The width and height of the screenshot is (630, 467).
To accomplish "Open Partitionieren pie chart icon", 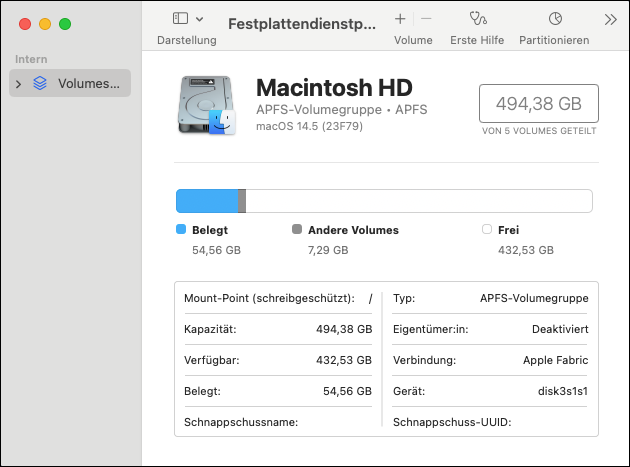I will (555, 18).
